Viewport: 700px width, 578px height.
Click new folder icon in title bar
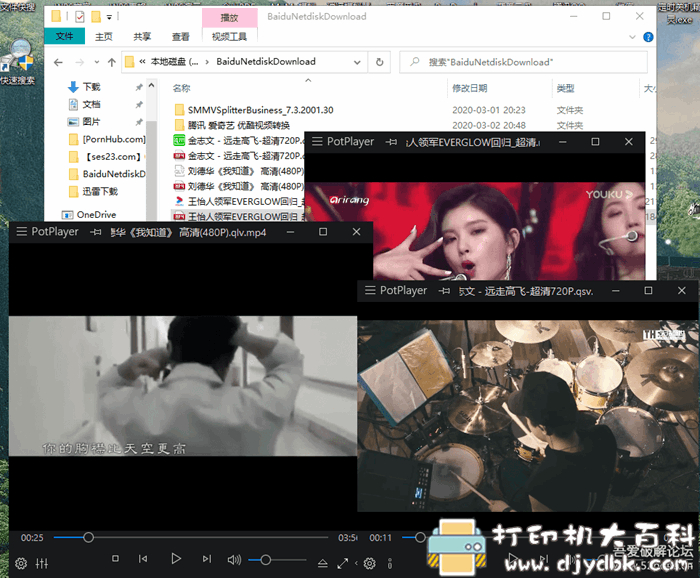coord(96,17)
